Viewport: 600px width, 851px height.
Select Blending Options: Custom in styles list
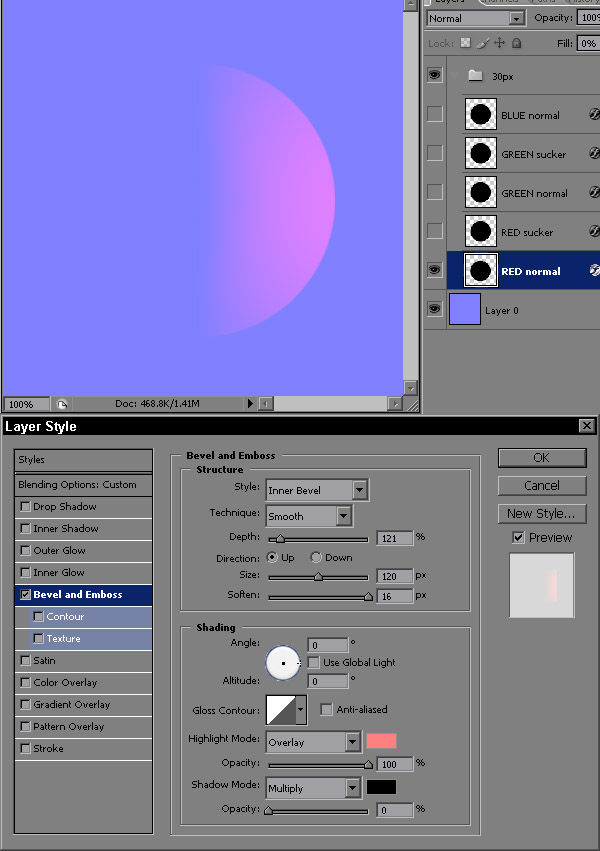click(83, 484)
